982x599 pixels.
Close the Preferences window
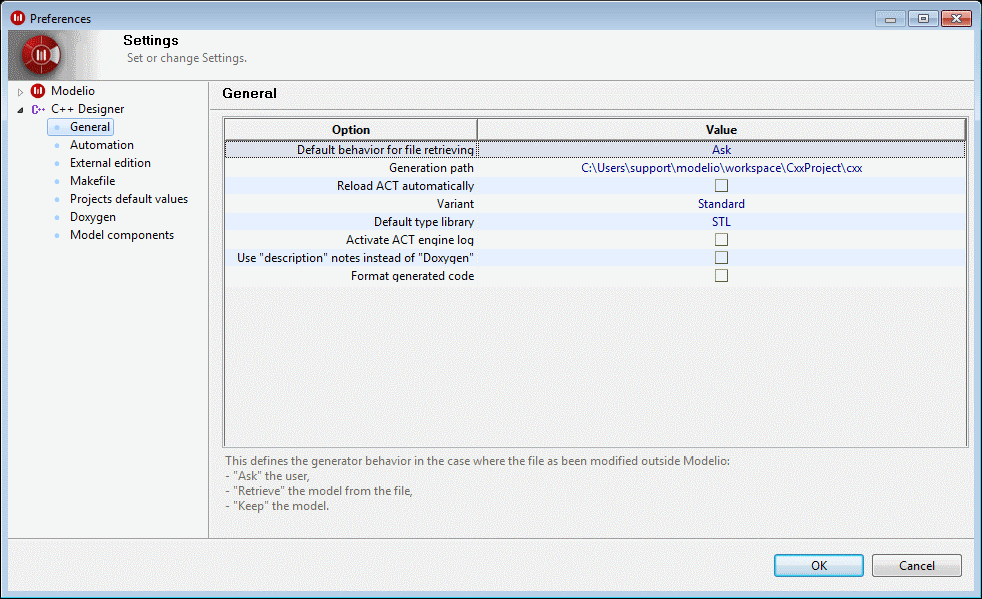click(956, 19)
